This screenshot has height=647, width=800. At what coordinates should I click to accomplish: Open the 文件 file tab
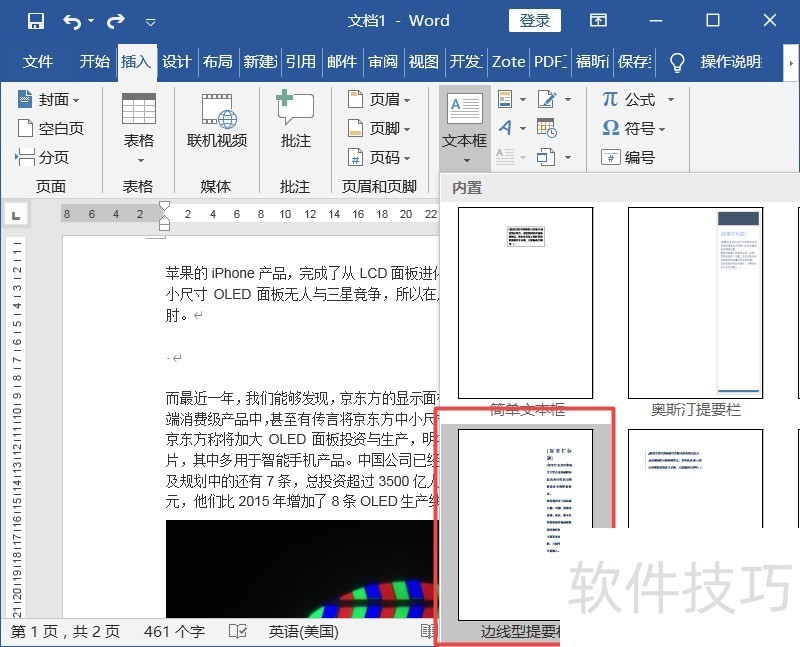(38, 61)
